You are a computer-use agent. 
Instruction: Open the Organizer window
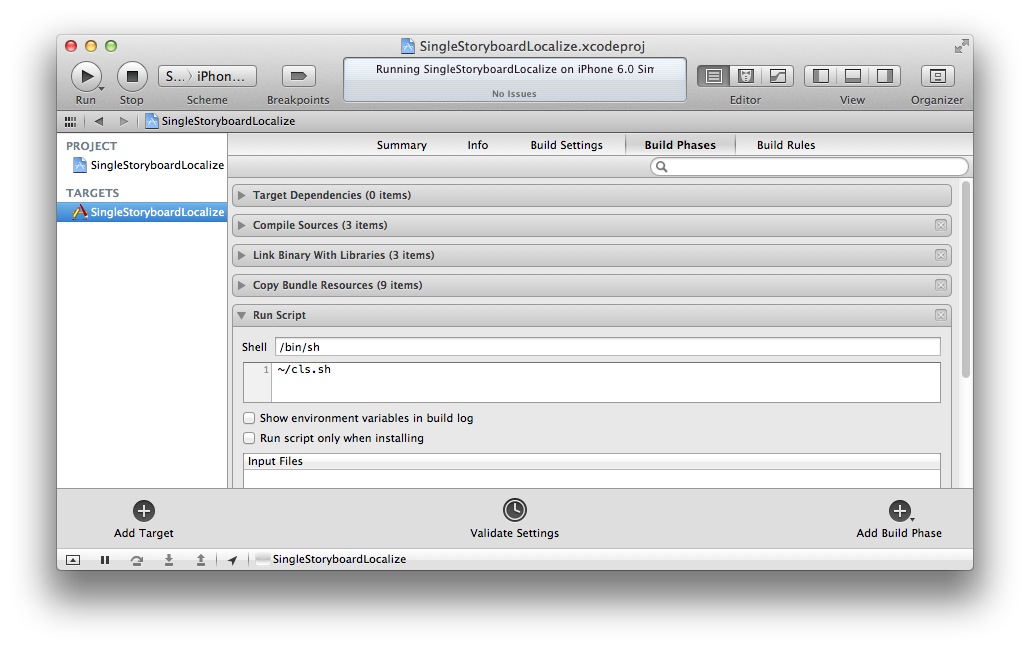click(x=937, y=76)
